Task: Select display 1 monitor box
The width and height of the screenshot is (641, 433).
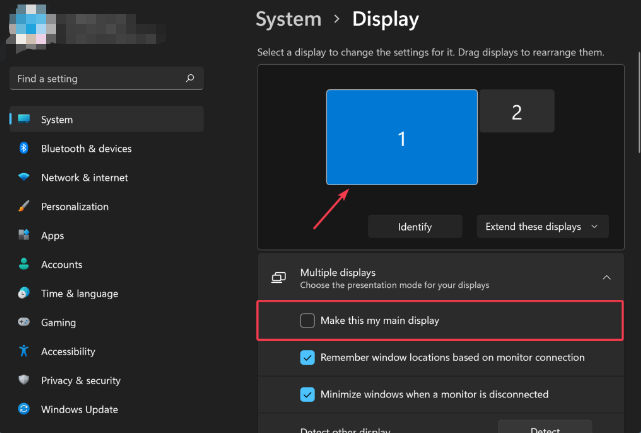Action: pyautogui.click(x=402, y=137)
